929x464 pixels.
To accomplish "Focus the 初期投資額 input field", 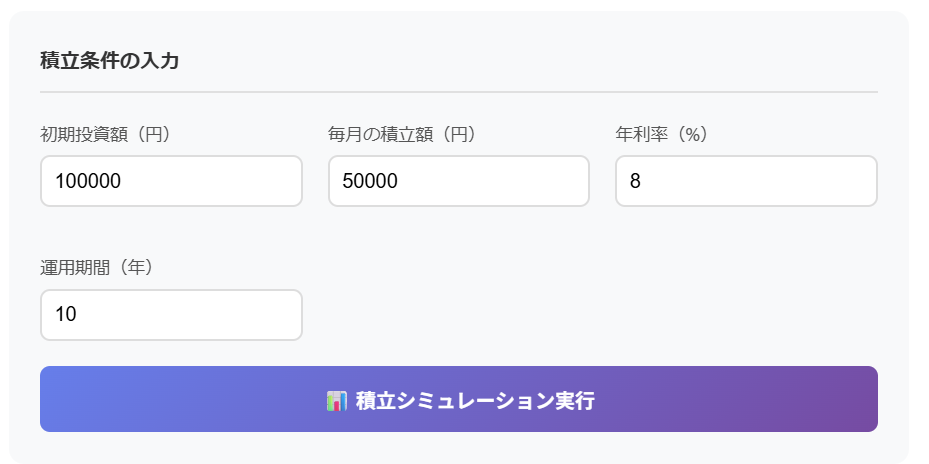I will pyautogui.click(x=171, y=181).
